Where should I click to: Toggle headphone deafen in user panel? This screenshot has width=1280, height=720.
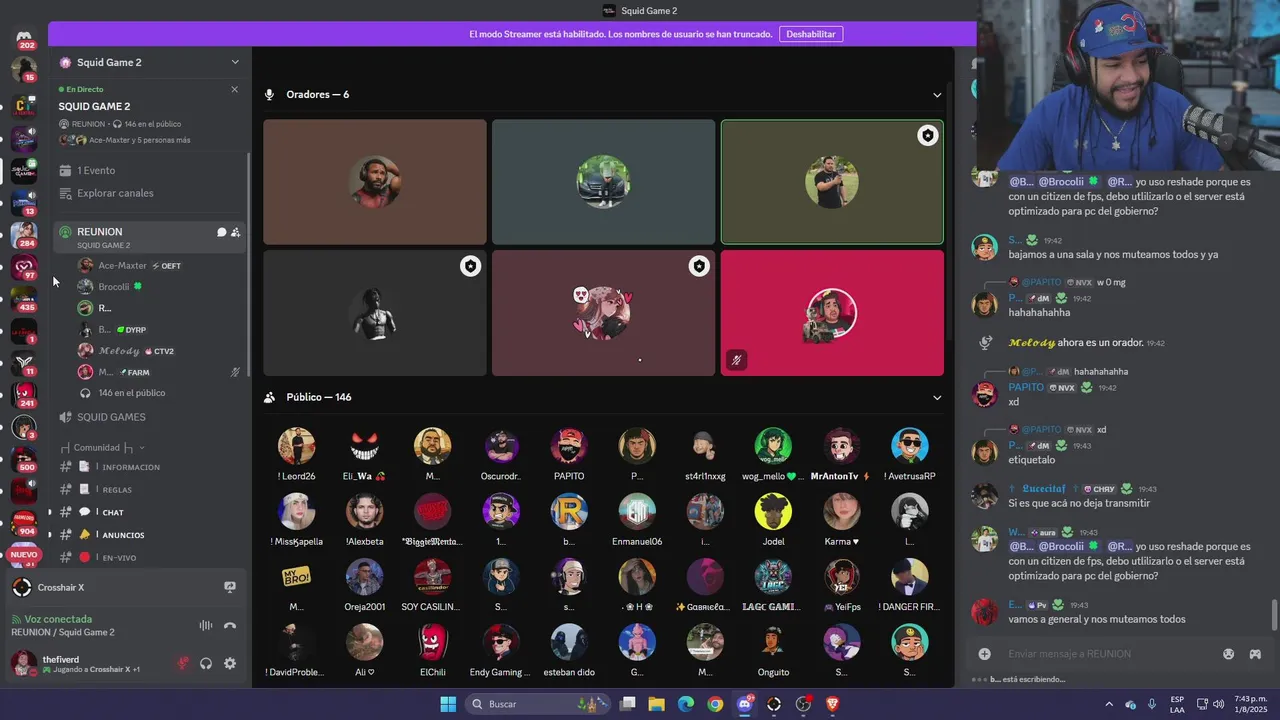click(206, 663)
